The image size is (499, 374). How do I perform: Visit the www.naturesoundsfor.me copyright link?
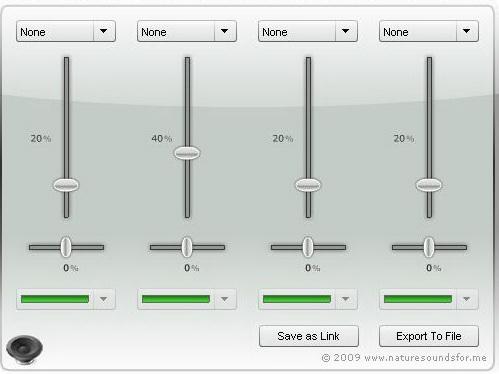(x=425, y=358)
